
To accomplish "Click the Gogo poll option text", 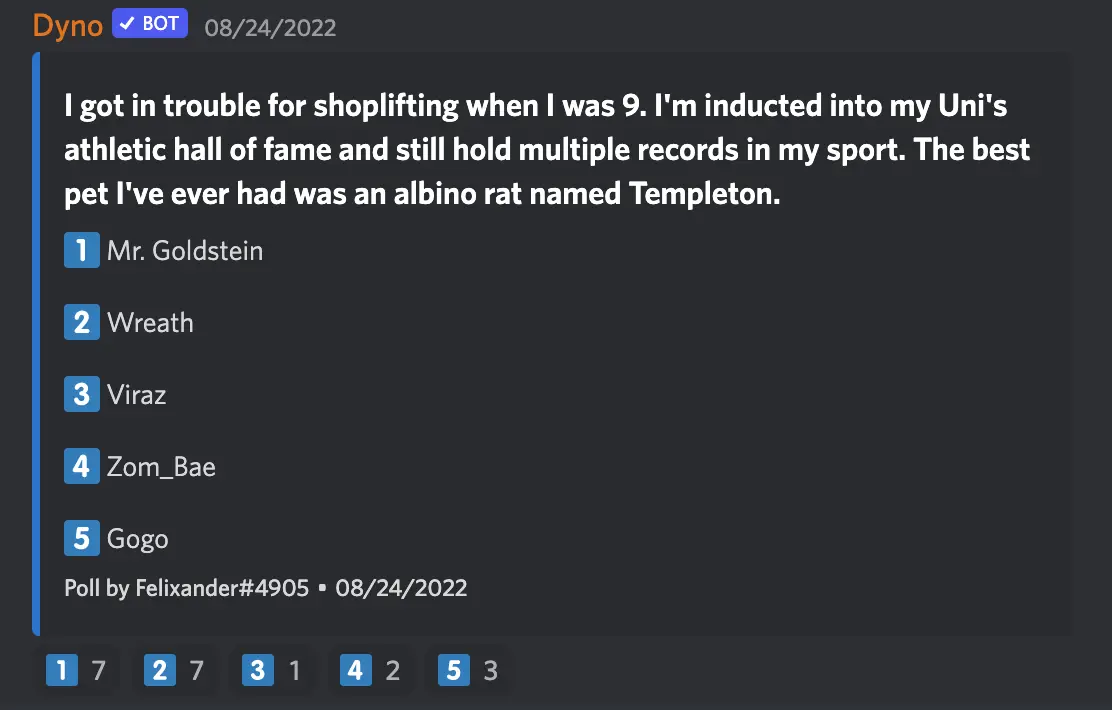I will point(138,538).
